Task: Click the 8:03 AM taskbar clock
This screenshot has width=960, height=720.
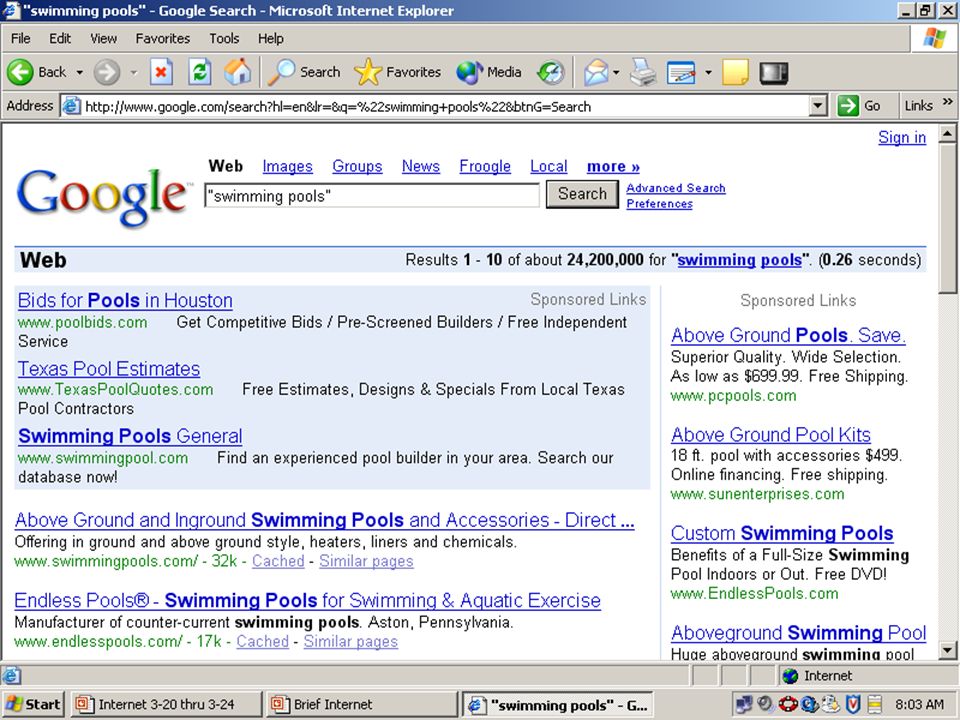Action: point(919,705)
